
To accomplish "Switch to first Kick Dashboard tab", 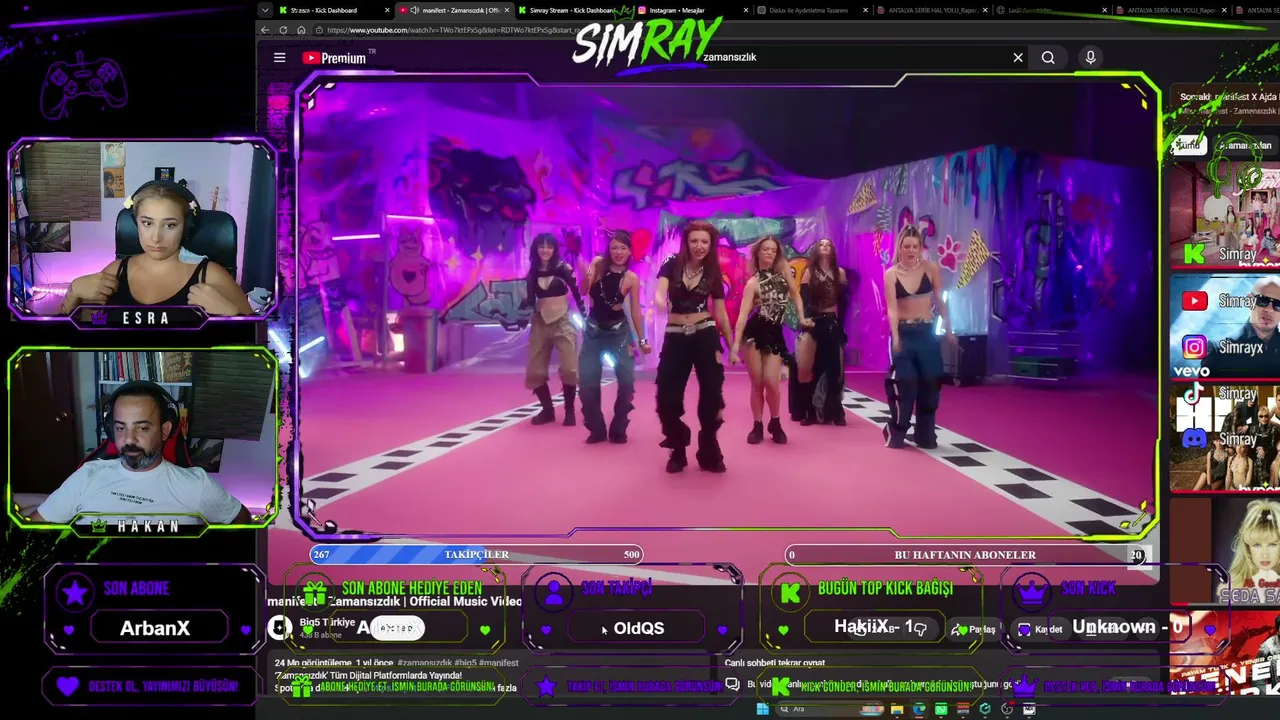I will [x=324, y=10].
